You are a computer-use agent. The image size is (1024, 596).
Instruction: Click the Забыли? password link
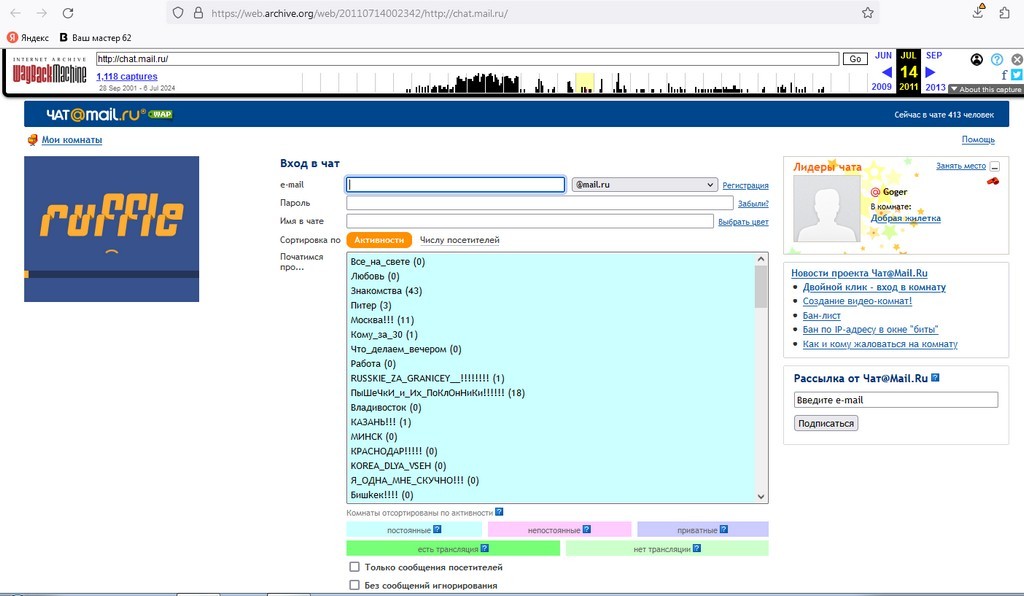(x=753, y=204)
